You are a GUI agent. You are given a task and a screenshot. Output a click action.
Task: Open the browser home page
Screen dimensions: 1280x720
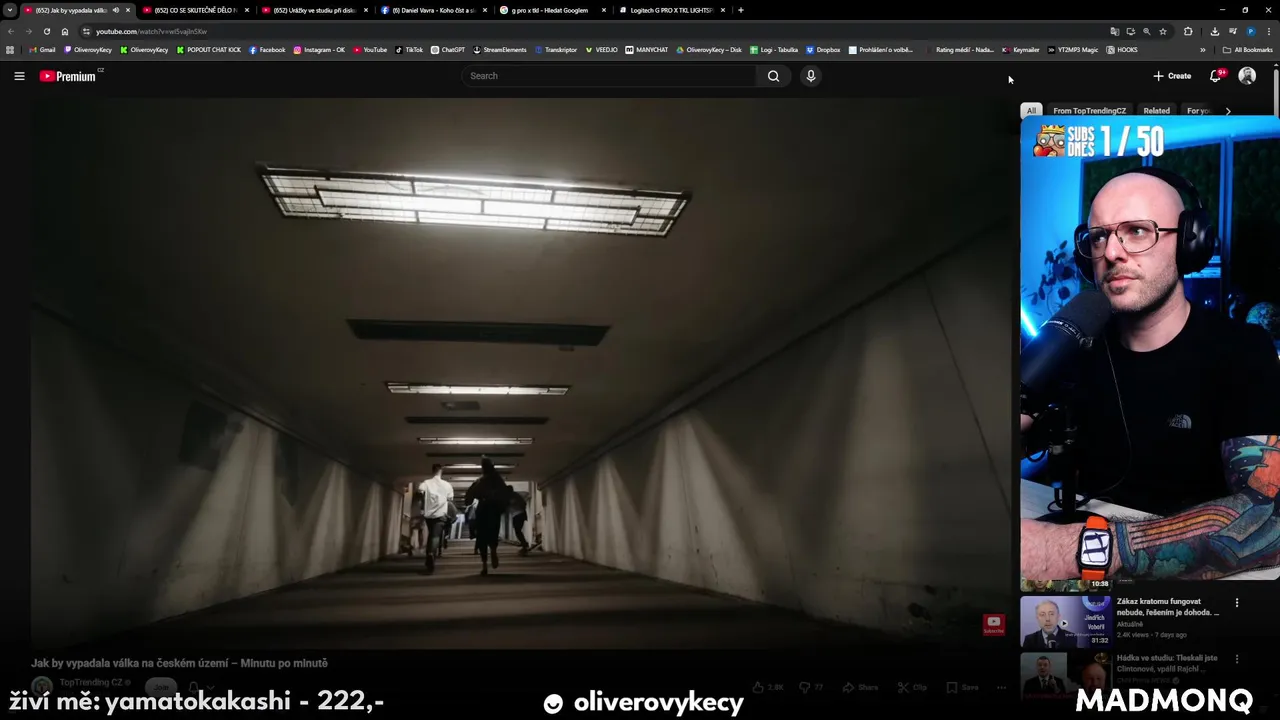pyautogui.click(x=65, y=31)
